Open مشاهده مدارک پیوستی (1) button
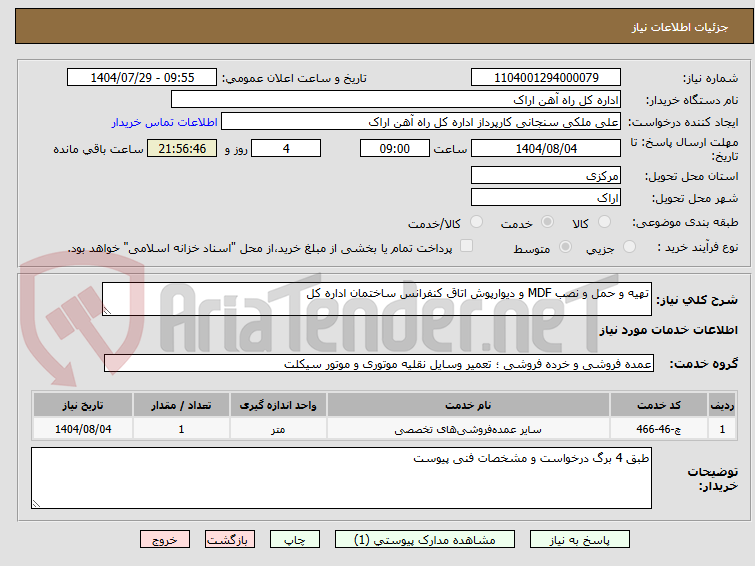Image resolution: width=755 pixels, height=566 pixels. [425, 540]
